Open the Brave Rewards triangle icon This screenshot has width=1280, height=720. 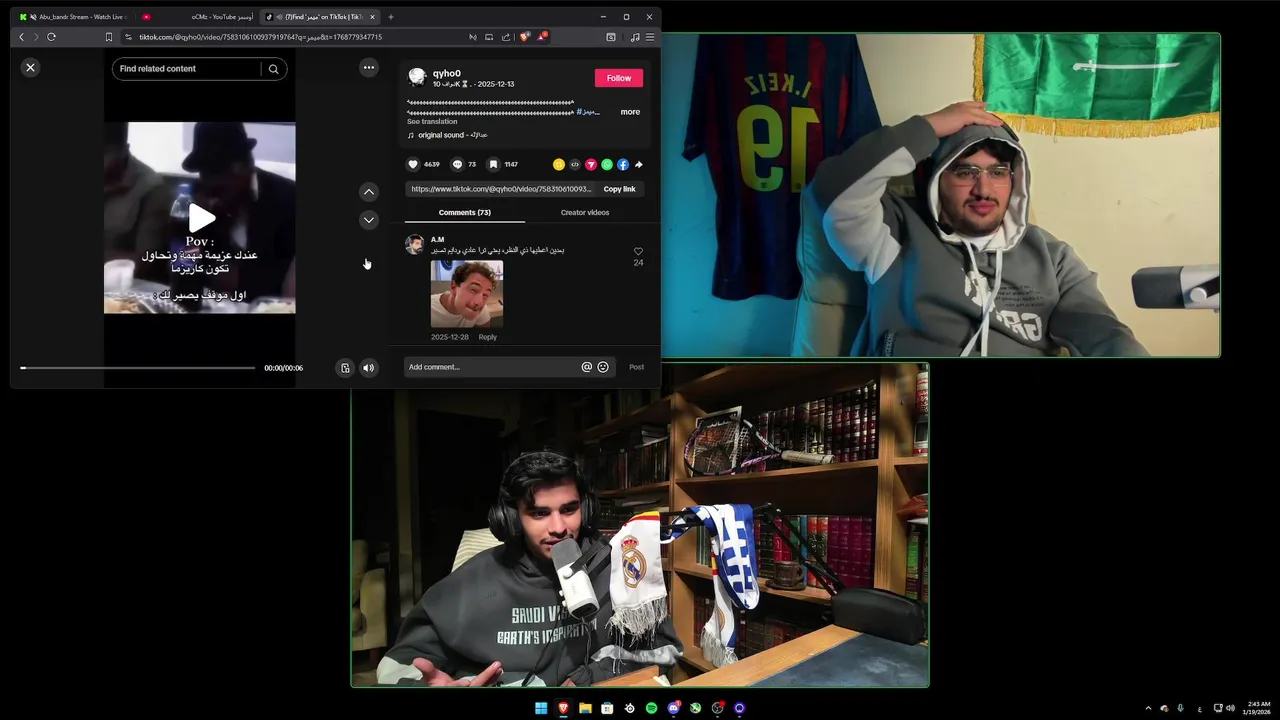542,37
